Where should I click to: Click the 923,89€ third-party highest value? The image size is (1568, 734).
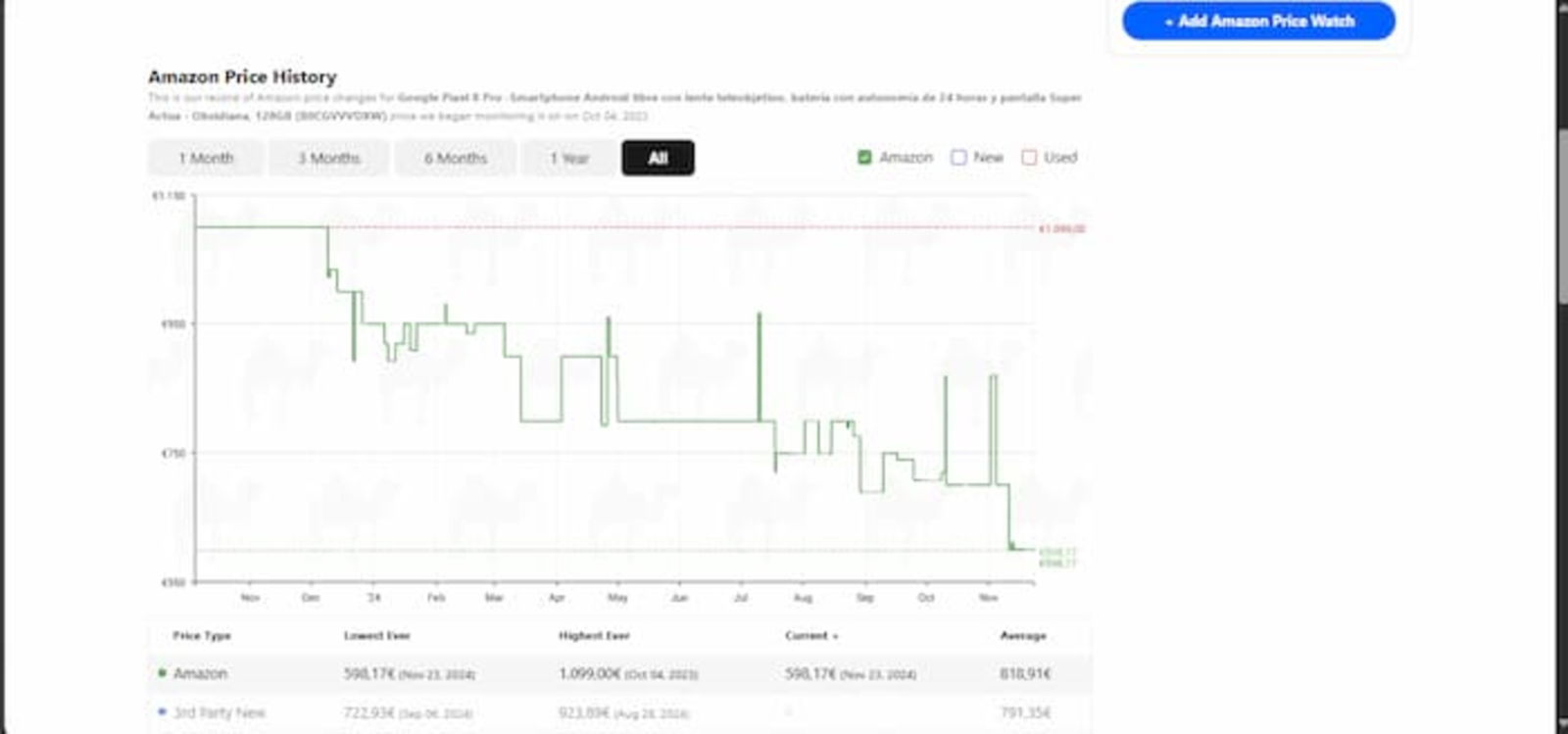point(584,712)
